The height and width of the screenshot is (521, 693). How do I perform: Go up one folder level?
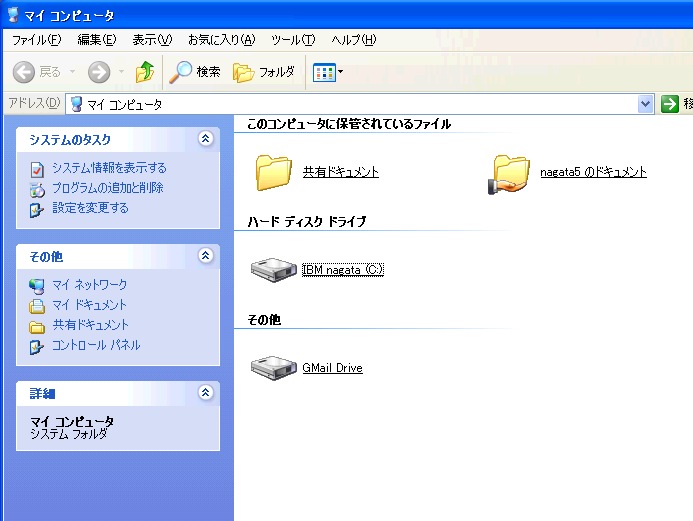(x=145, y=72)
